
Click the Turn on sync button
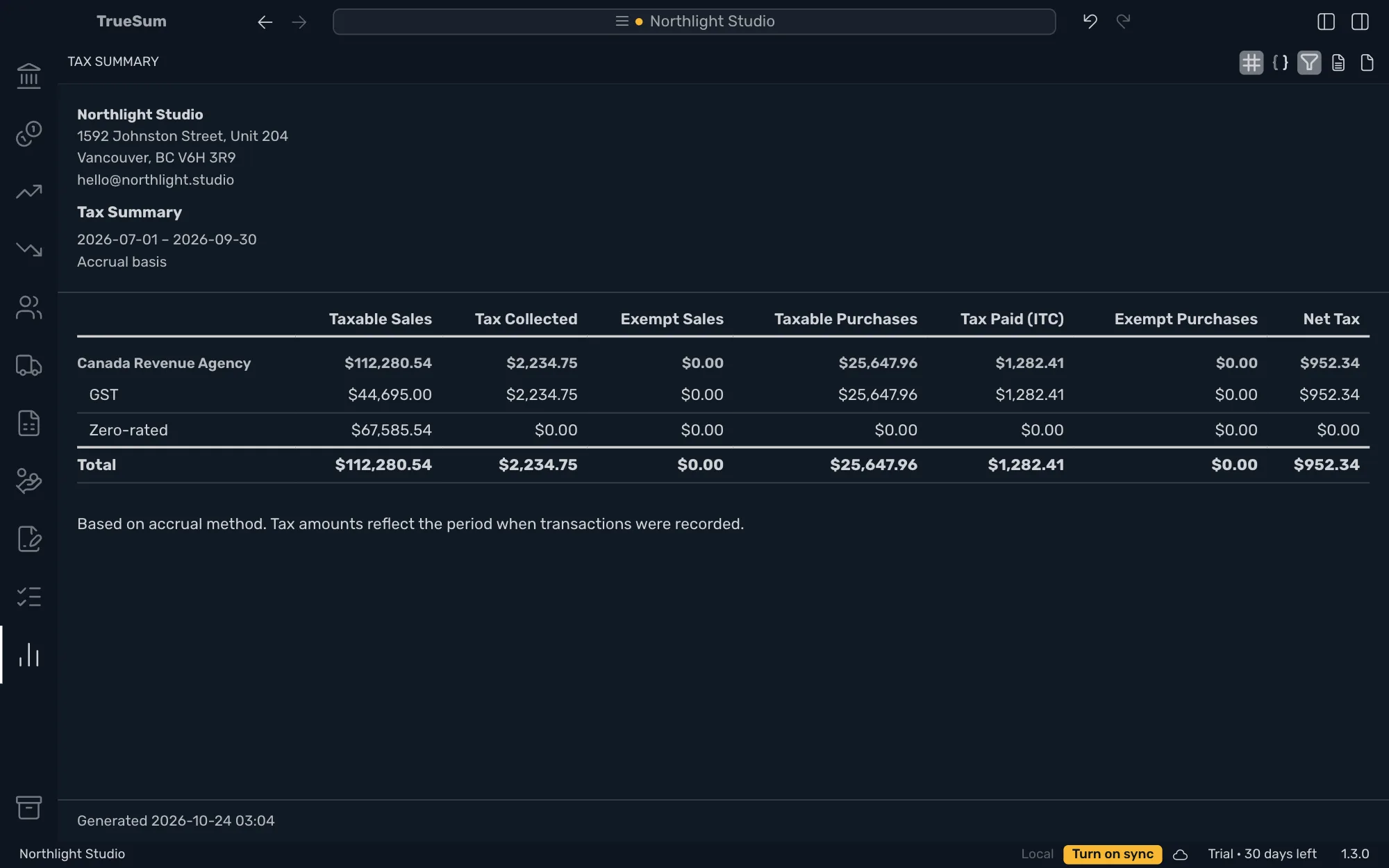click(1113, 853)
